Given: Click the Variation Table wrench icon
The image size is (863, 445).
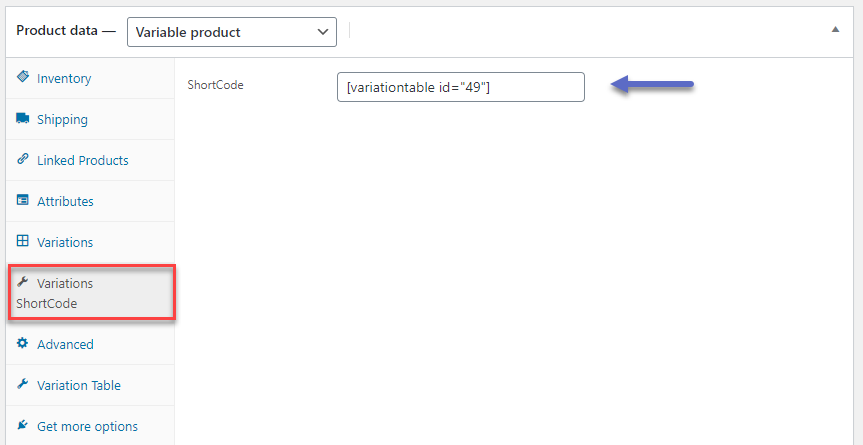Looking at the screenshot, I should tap(23, 384).
